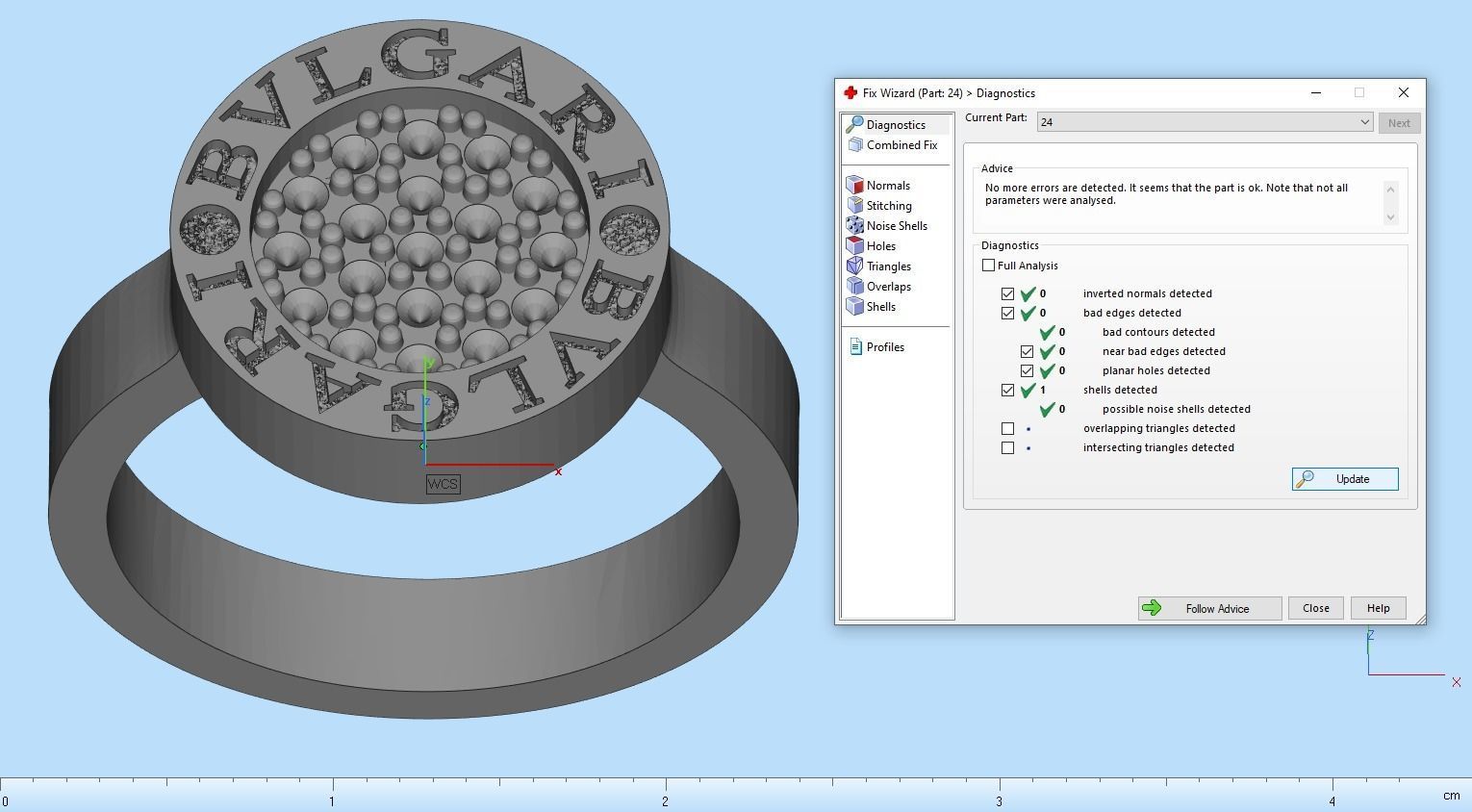Open the Current Part dropdown
The height and width of the screenshot is (812, 1472).
tap(1204, 122)
